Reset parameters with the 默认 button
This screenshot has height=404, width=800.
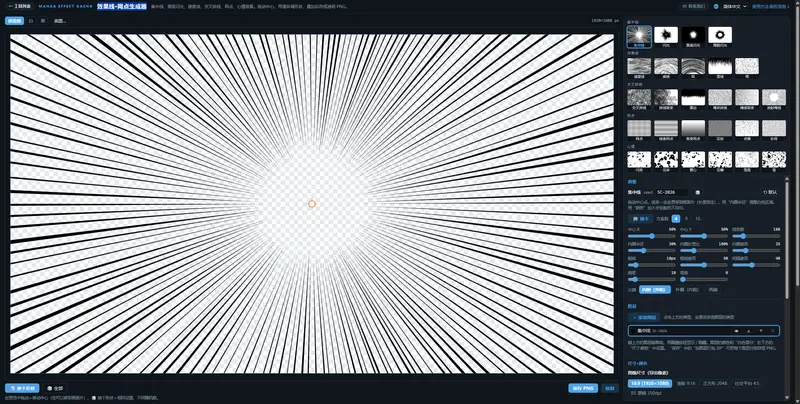(x=770, y=192)
